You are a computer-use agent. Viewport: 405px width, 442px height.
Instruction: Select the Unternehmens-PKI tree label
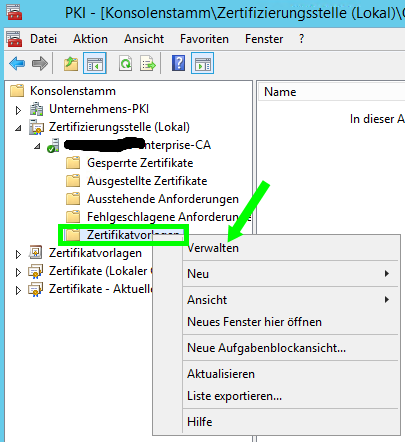99,109
